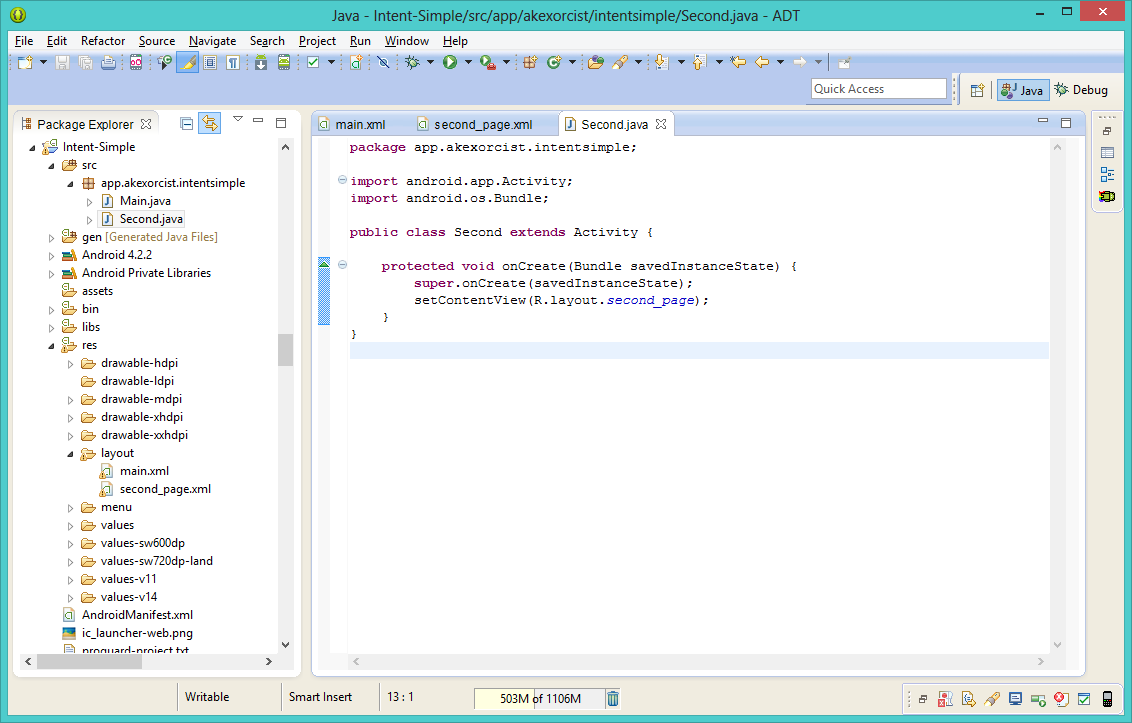Expand the Android 4.2.2 library
The width and height of the screenshot is (1132, 723).
(x=51, y=256)
